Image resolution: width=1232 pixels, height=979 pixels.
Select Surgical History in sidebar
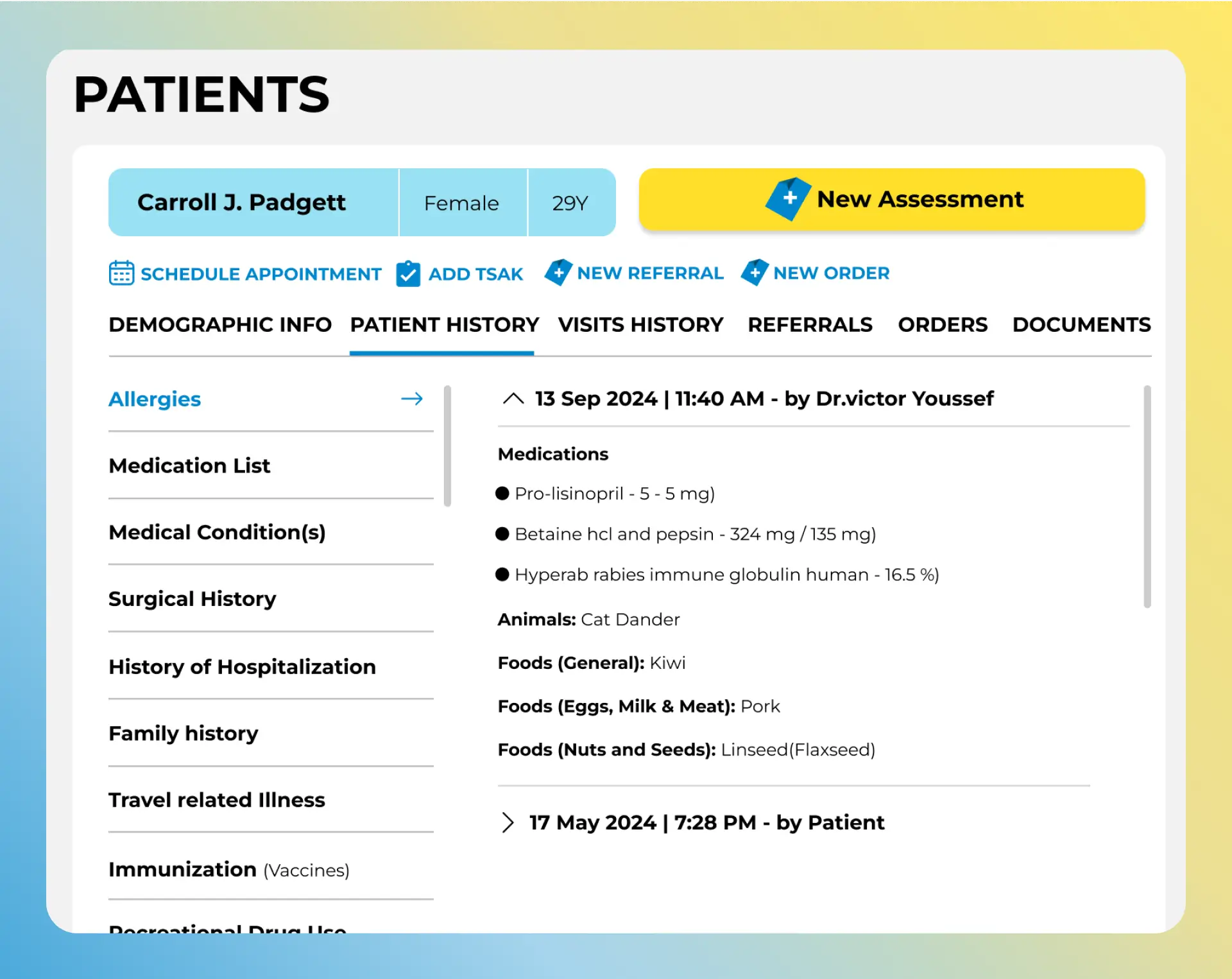(x=192, y=599)
